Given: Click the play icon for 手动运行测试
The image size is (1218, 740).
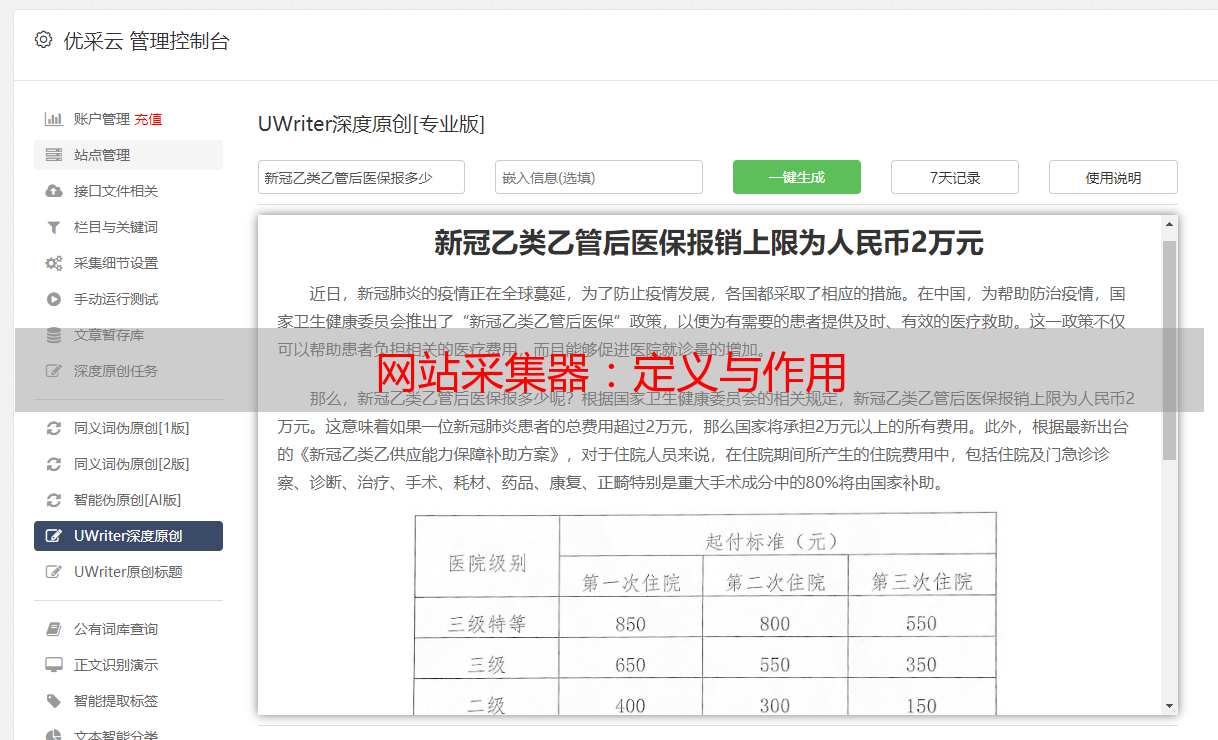Looking at the screenshot, I should (x=54, y=299).
